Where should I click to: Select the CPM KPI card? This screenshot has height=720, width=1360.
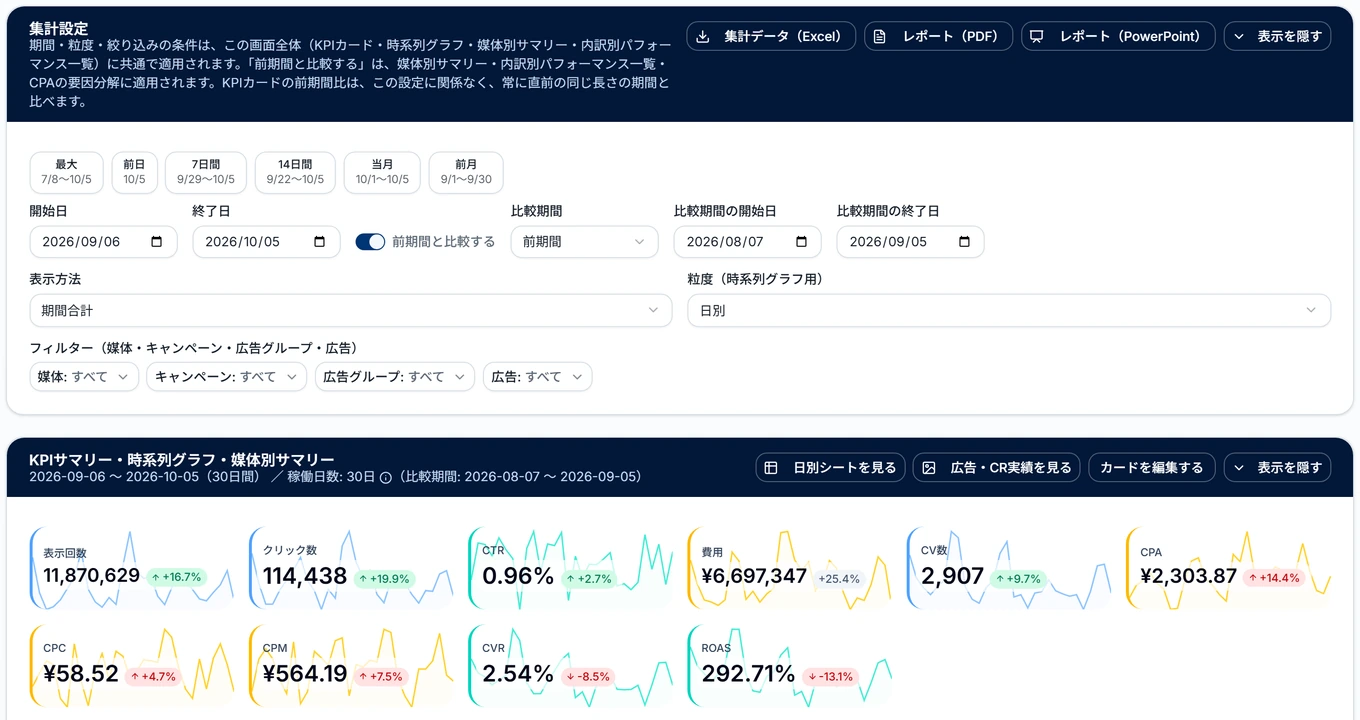coord(351,665)
